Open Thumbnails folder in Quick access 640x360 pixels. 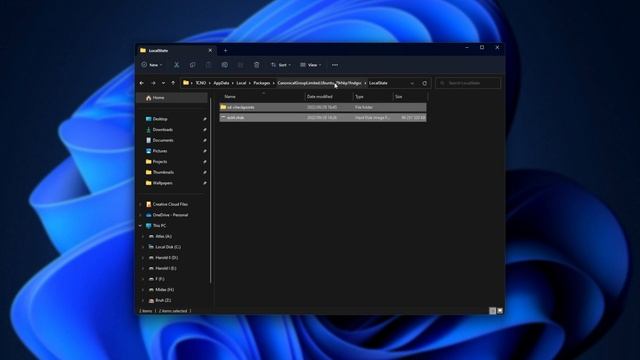coord(163,172)
